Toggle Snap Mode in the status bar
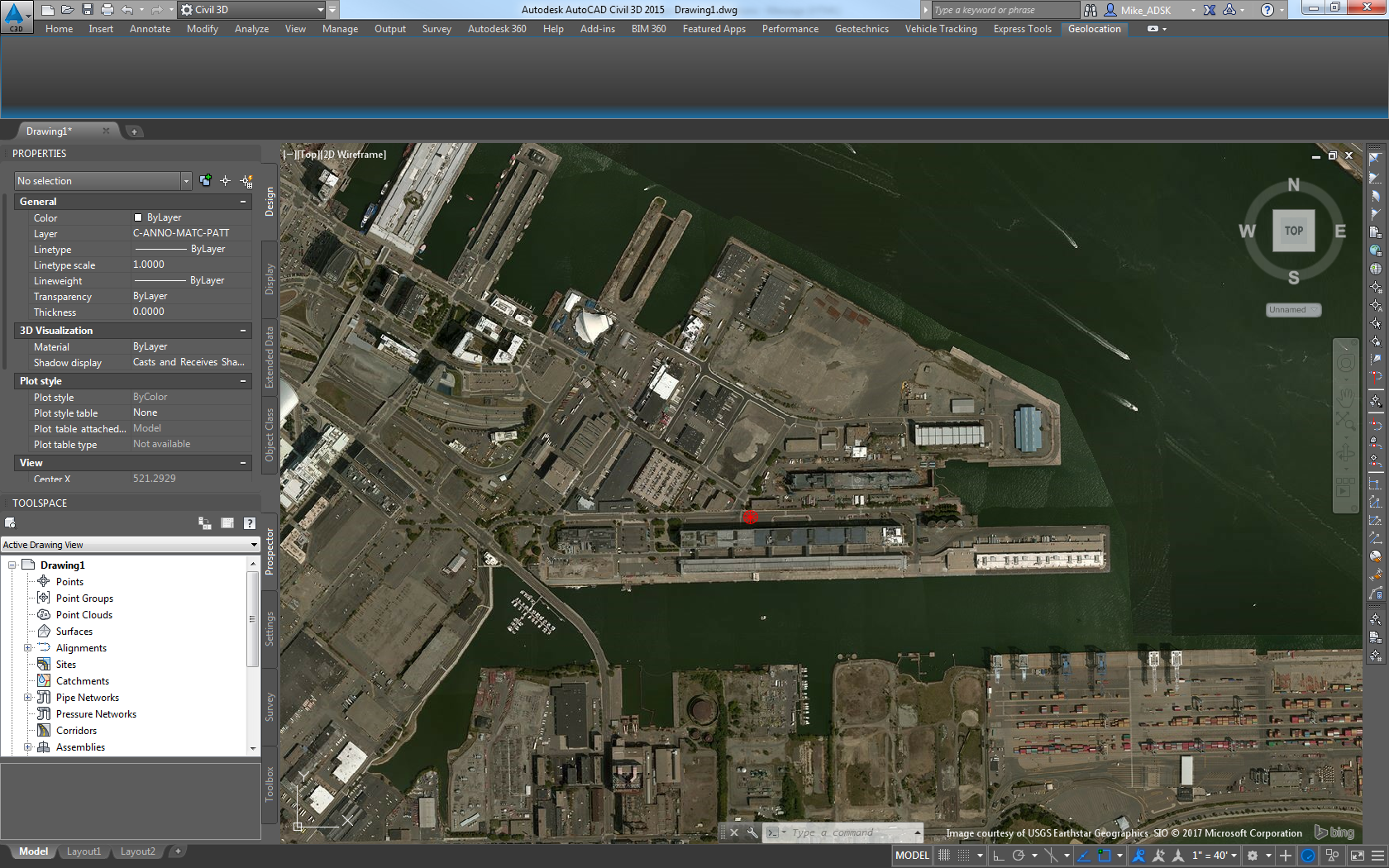This screenshot has height=868, width=1389. click(x=944, y=856)
